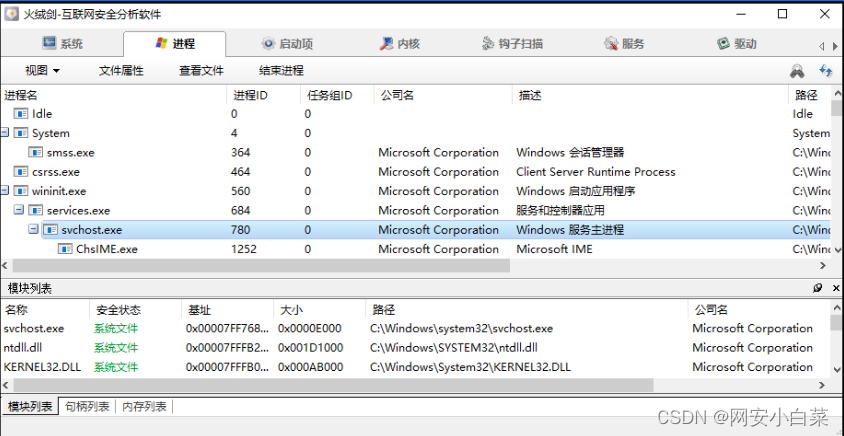844x436 pixels.
Task: Click the services.exe process icon
Action: (36, 210)
